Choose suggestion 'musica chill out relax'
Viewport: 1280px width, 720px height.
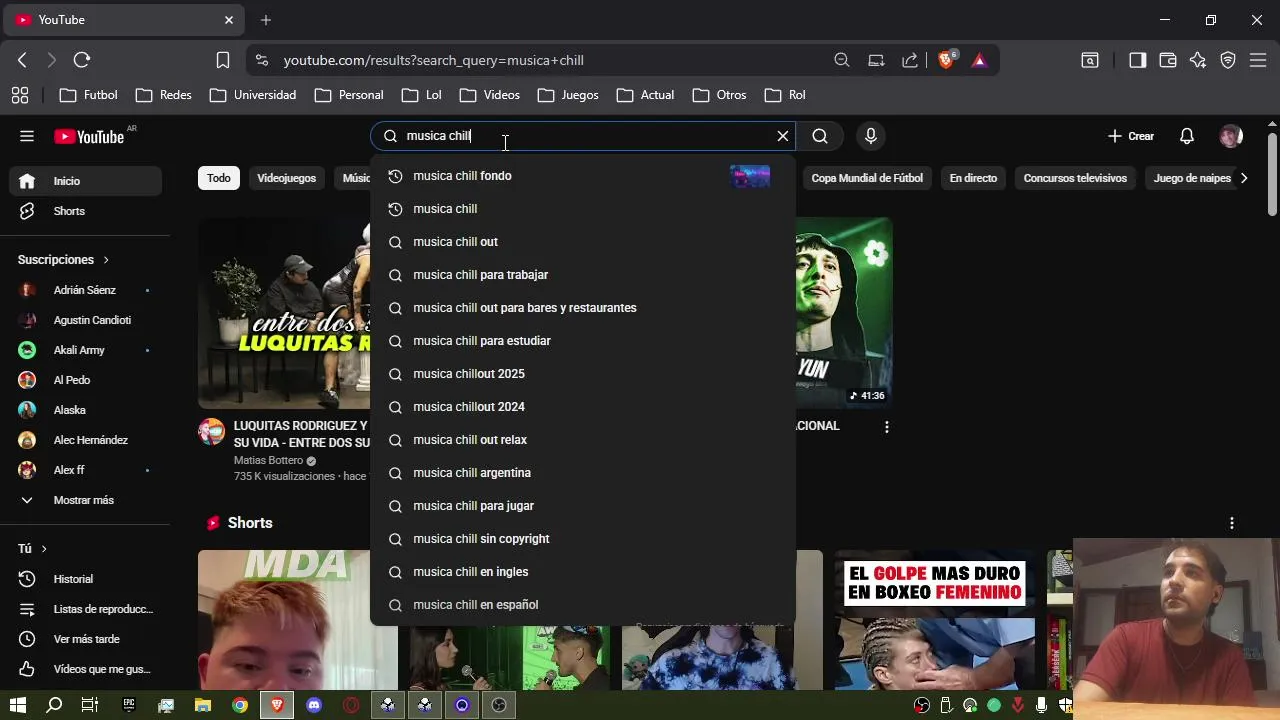pos(583,440)
